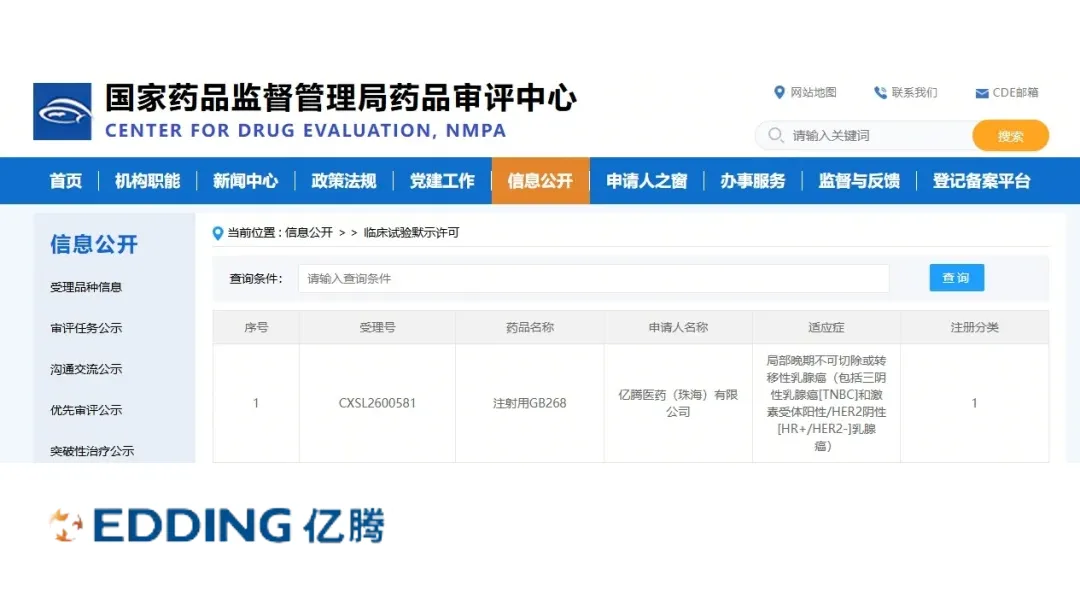Screen dimensions: 1080x608
Task: Click the 适应症 column header
Action: (x=827, y=327)
